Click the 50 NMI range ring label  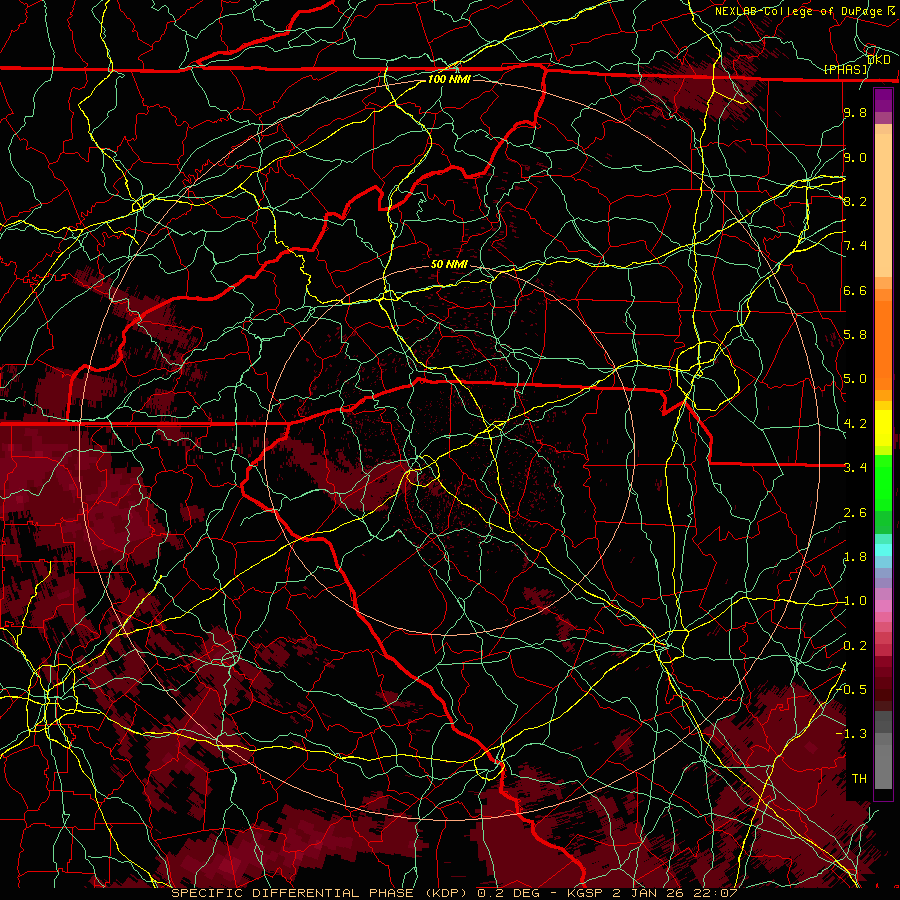click(449, 264)
